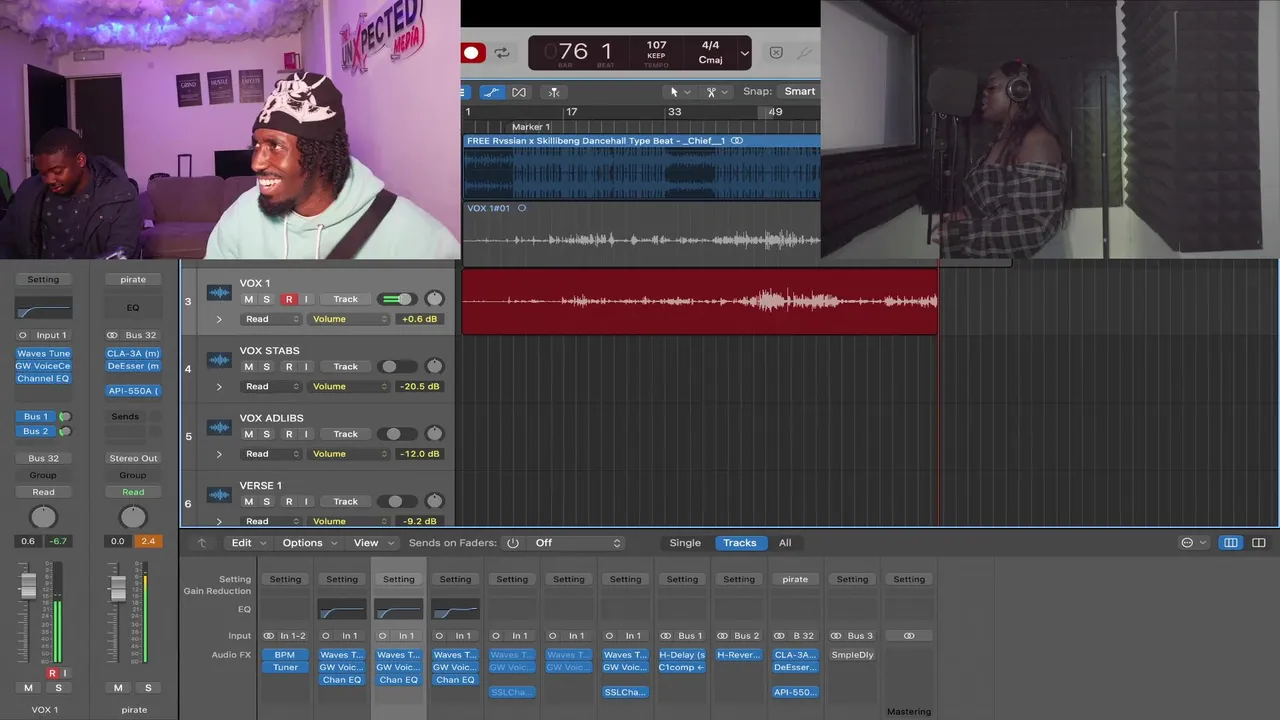
Task: Click the VOX STABS track waveform icon
Action: (x=219, y=360)
